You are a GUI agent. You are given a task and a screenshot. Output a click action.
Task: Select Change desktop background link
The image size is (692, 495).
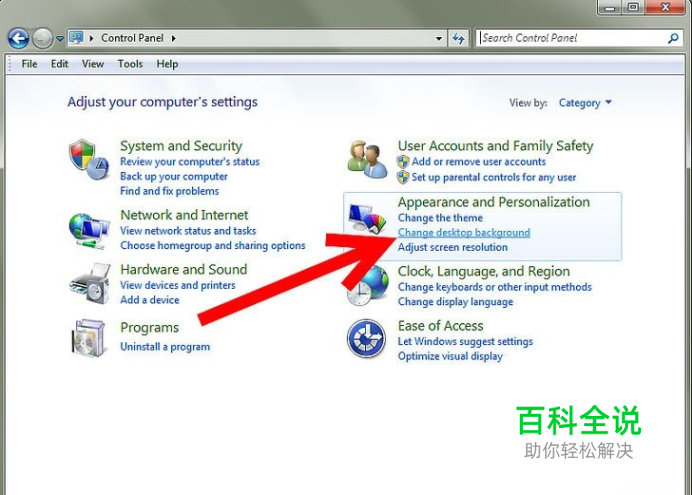tap(464, 232)
